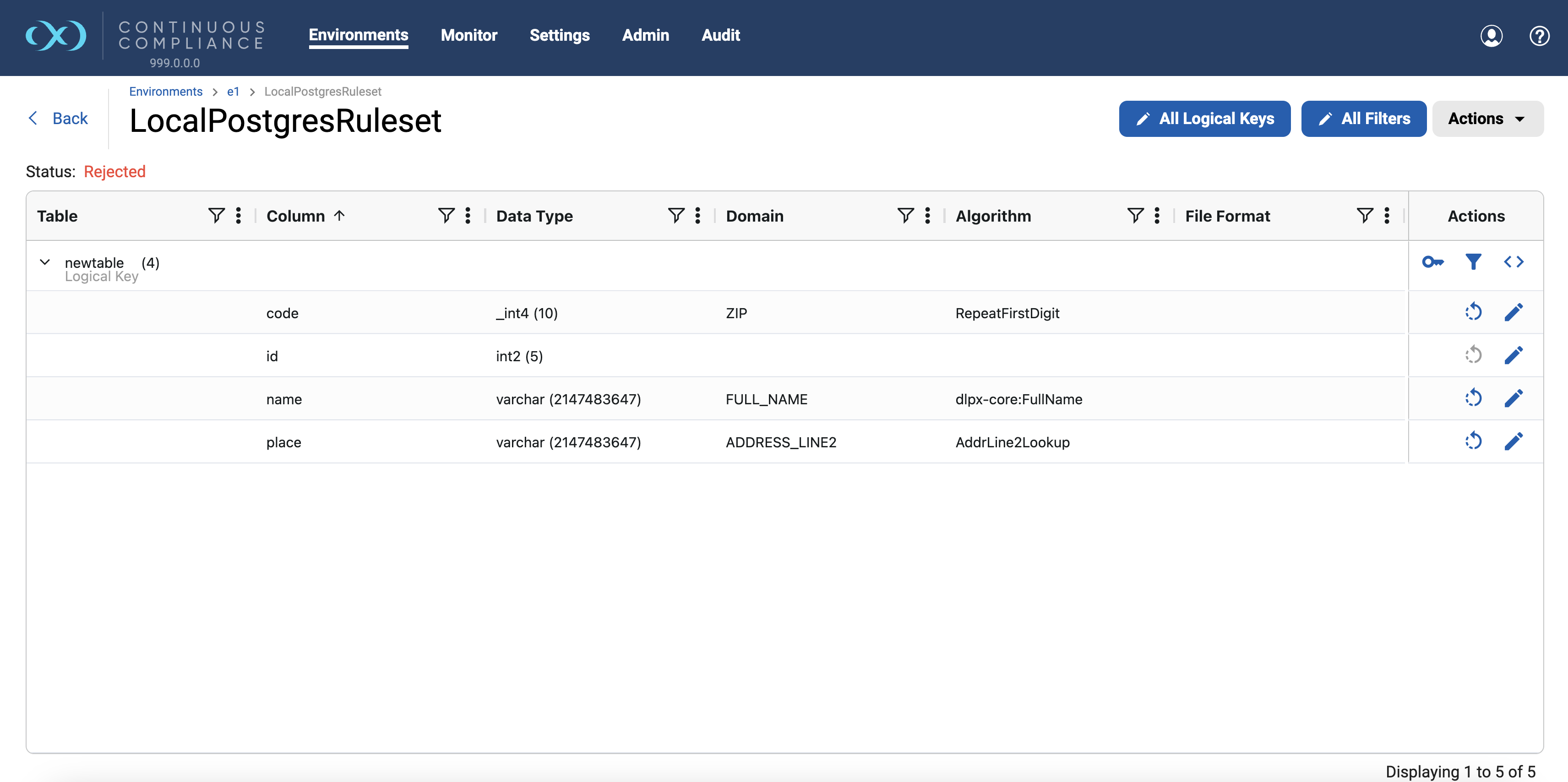Open the filter icon on the newtable row
1568x782 pixels.
pyautogui.click(x=1474, y=262)
